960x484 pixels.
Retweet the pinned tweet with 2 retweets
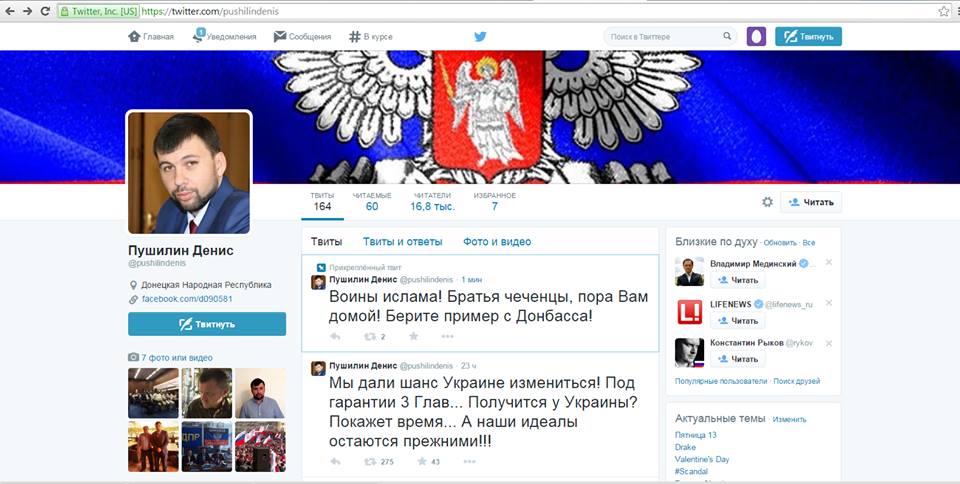pos(370,337)
